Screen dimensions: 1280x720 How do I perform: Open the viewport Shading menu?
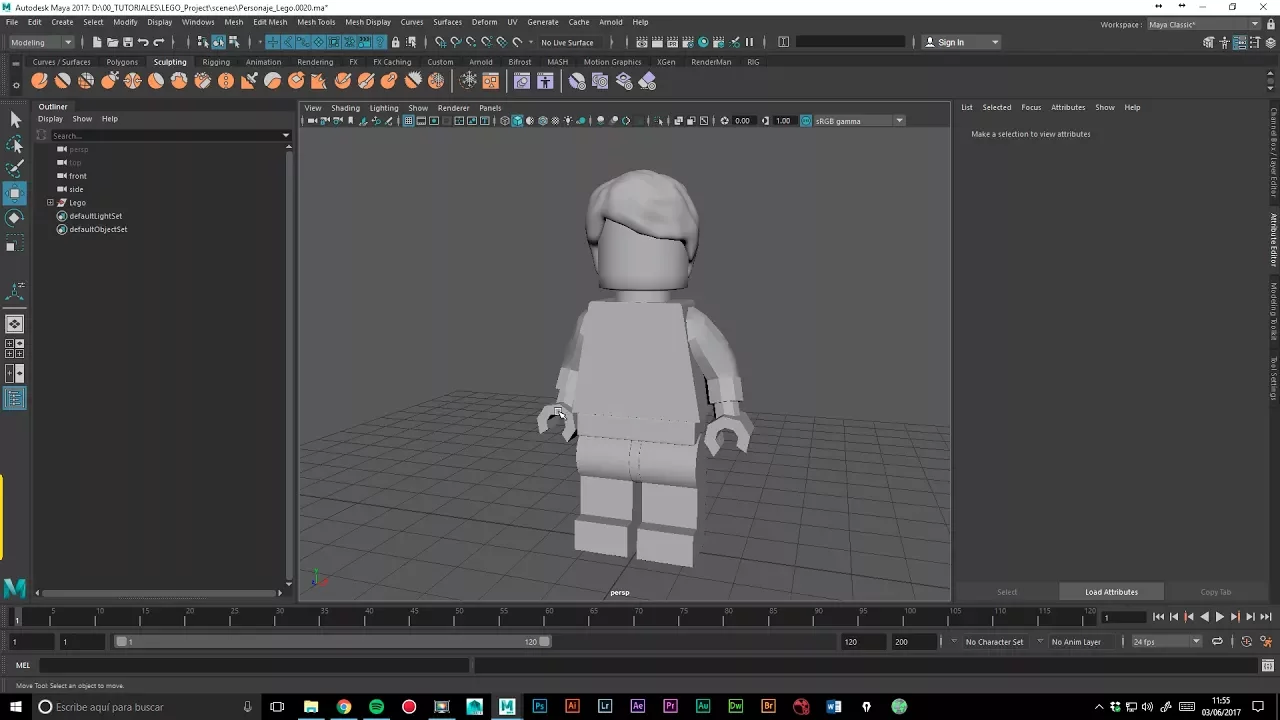(345, 108)
